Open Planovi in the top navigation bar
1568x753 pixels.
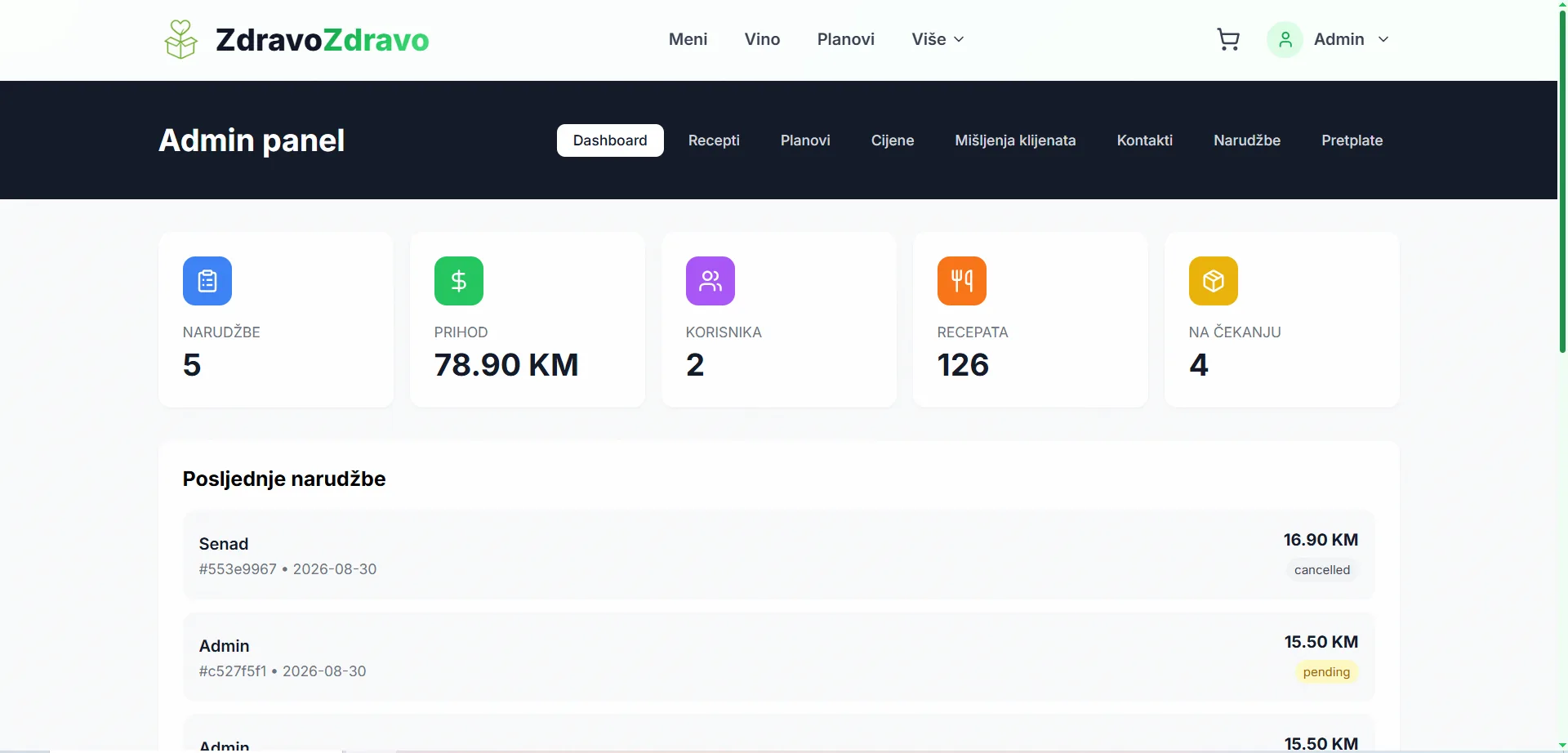tap(845, 39)
